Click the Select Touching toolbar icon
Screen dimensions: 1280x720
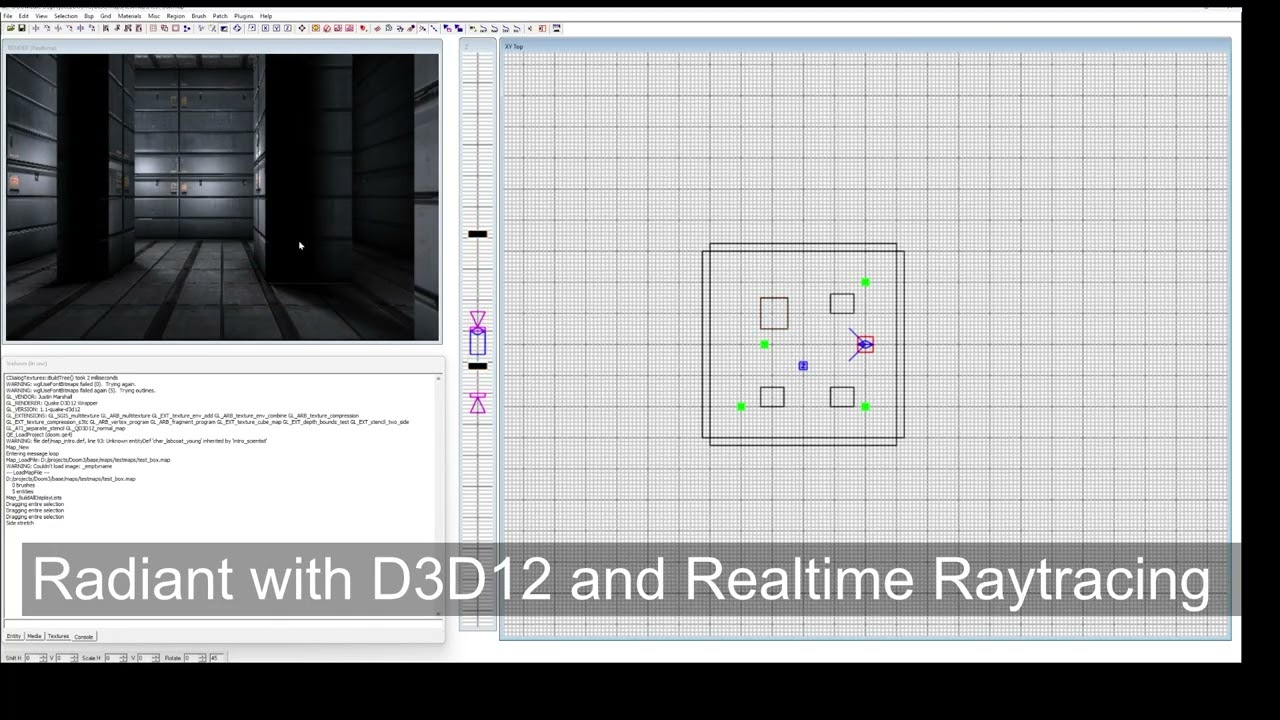pyautogui.click(x=117, y=28)
